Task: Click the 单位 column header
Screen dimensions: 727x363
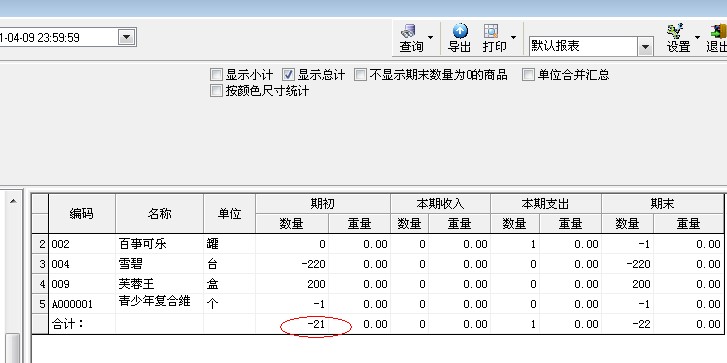Action: [x=230, y=214]
